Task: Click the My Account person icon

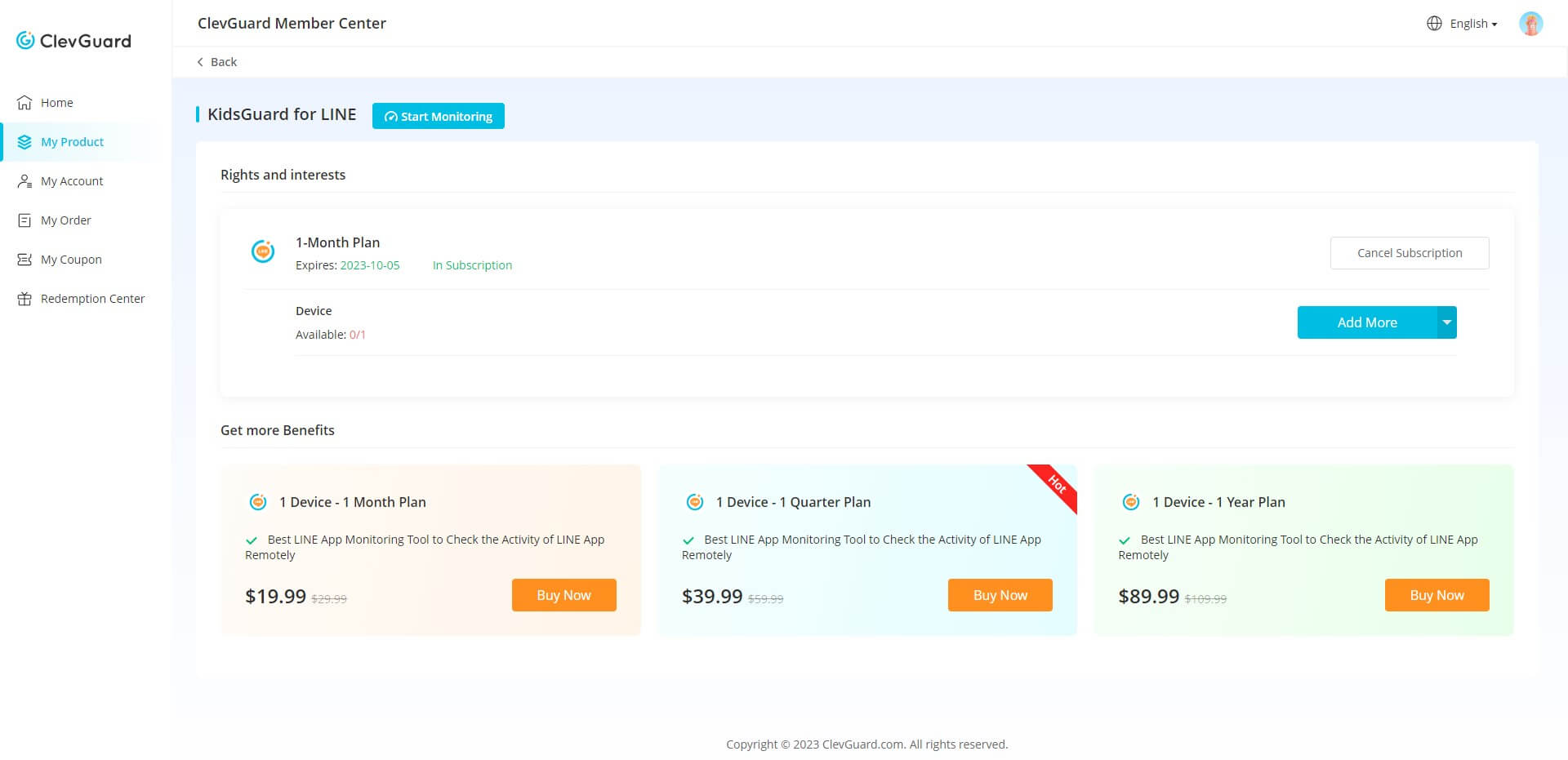Action: [24, 181]
